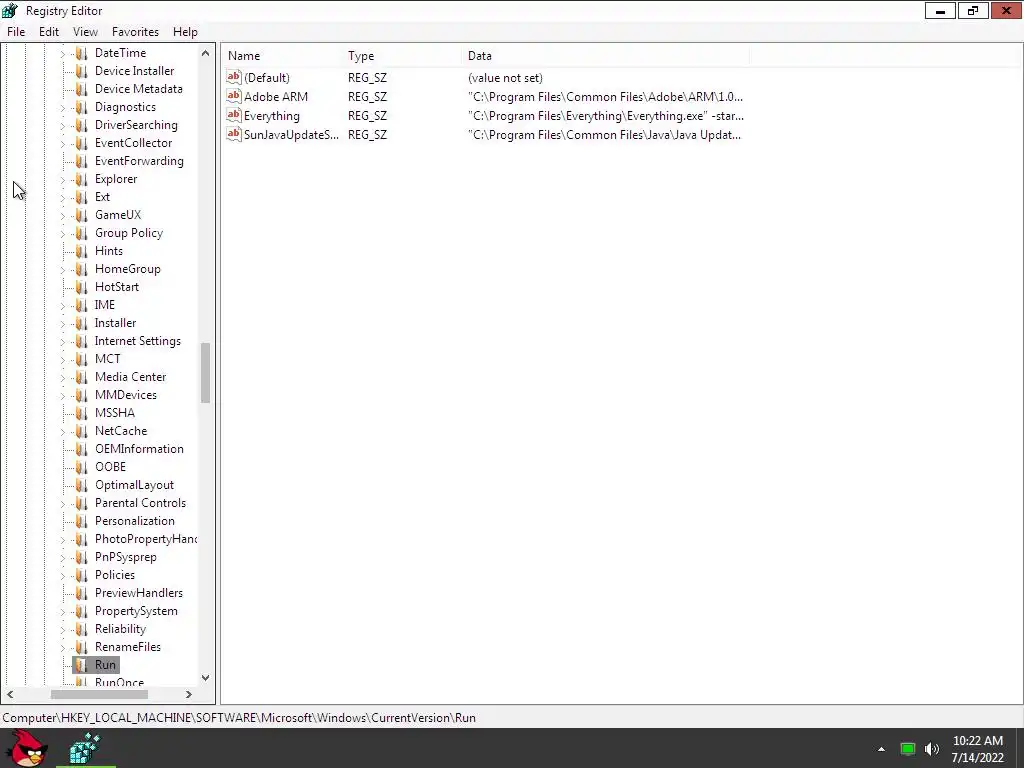This screenshot has height=768, width=1024.
Task: Expand the PropertySystem key
Action: [x=63, y=611]
